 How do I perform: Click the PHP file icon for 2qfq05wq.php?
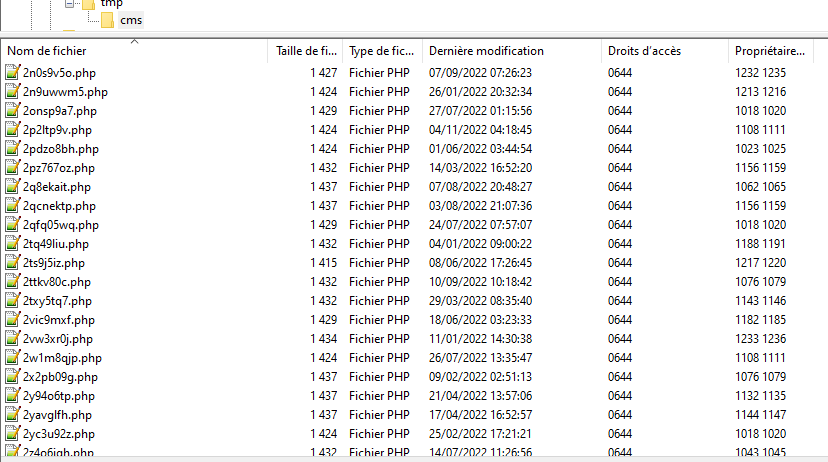pyautogui.click(x=13, y=224)
